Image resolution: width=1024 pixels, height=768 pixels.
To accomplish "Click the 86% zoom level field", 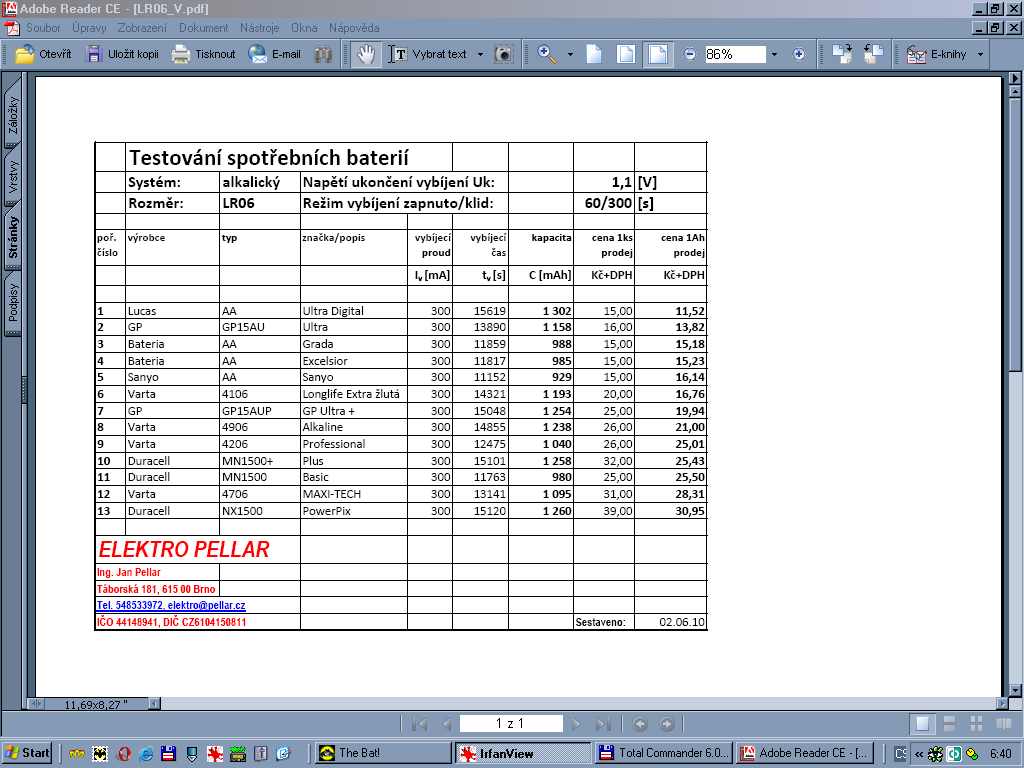I will click(x=735, y=54).
